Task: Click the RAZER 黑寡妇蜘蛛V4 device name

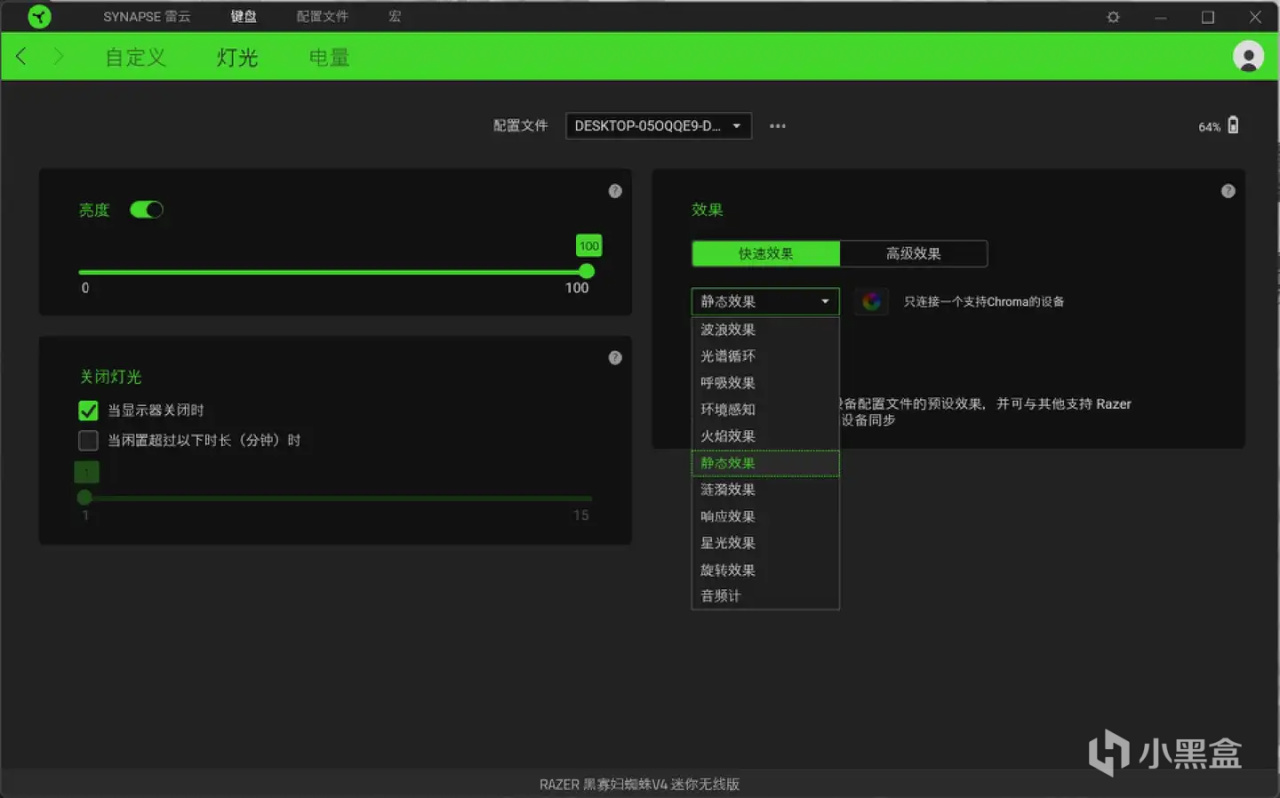Action: tap(640, 784)
